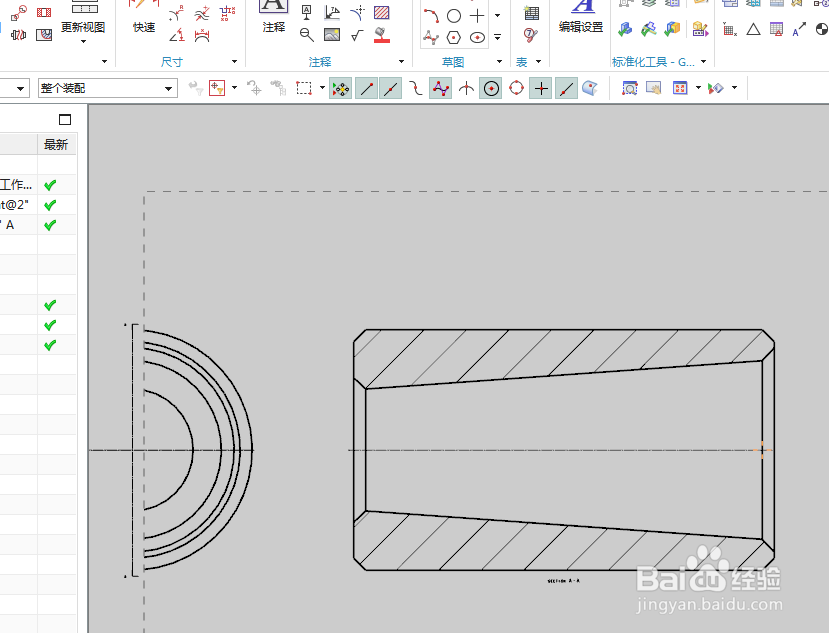
Task: Expand the 表 group dropdown arrow
Action: pos(538,62)
